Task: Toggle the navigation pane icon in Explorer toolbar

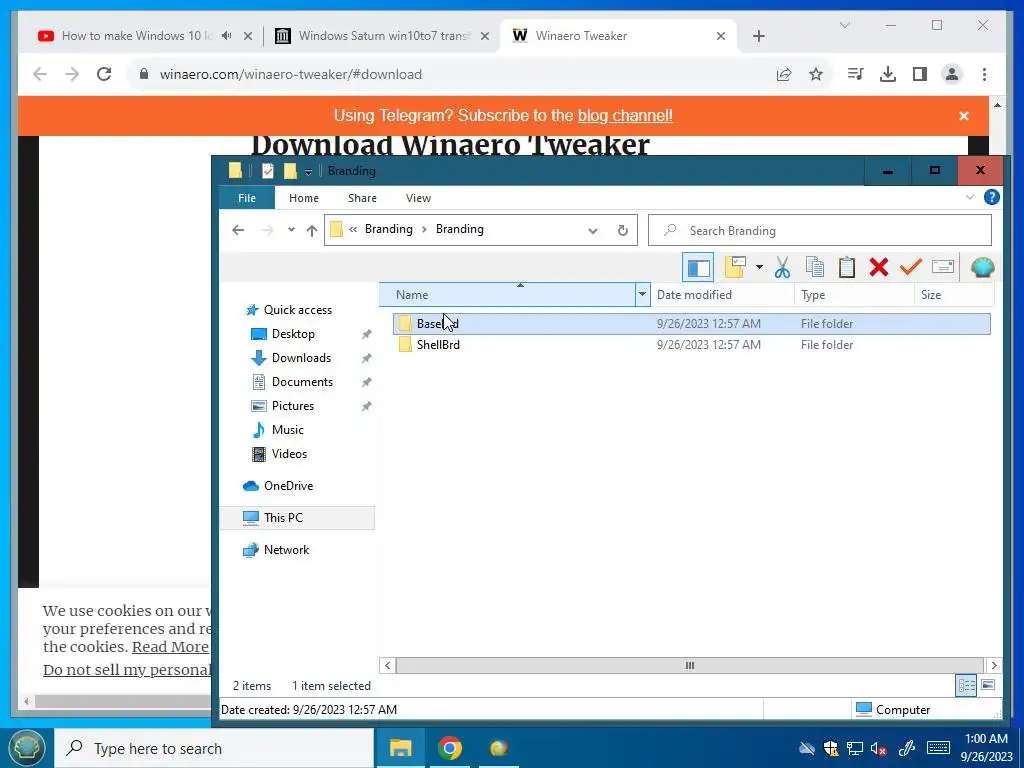Action: pyautogui.click(x=697, y=267)
